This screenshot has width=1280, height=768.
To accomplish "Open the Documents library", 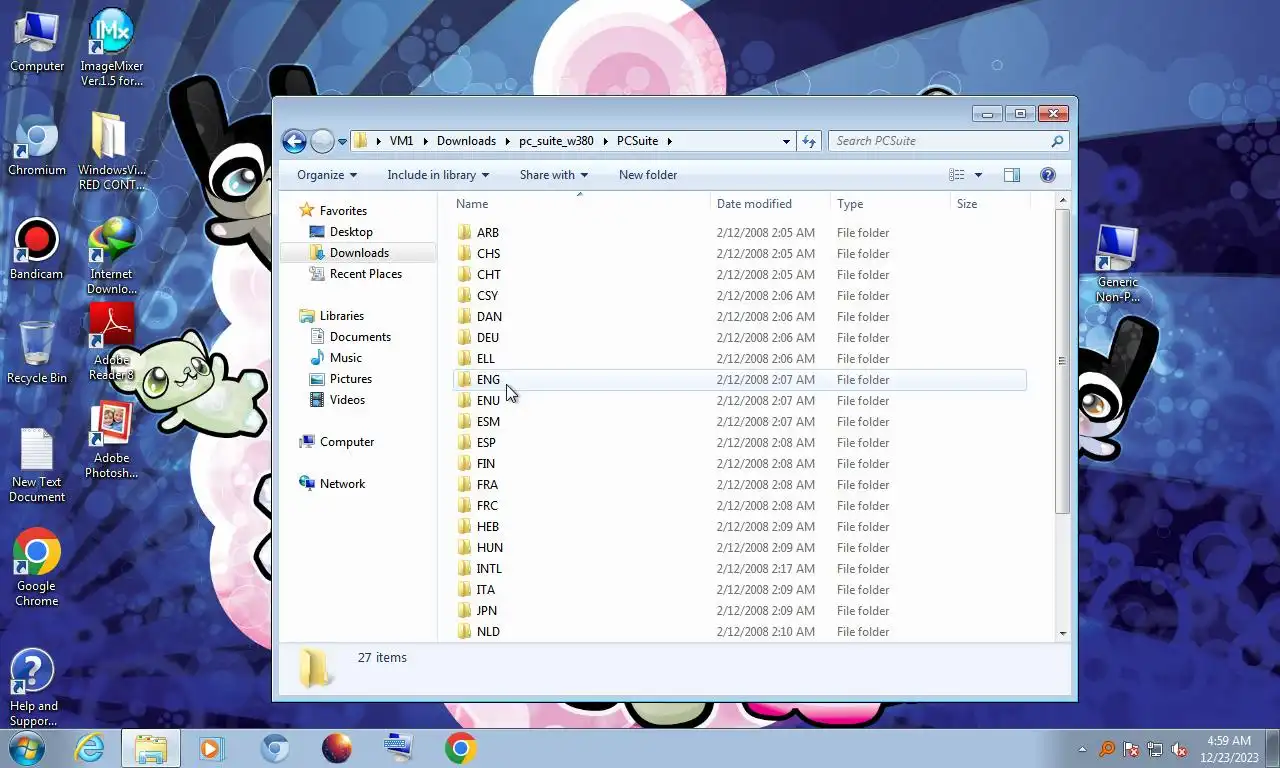I will 360,337.
